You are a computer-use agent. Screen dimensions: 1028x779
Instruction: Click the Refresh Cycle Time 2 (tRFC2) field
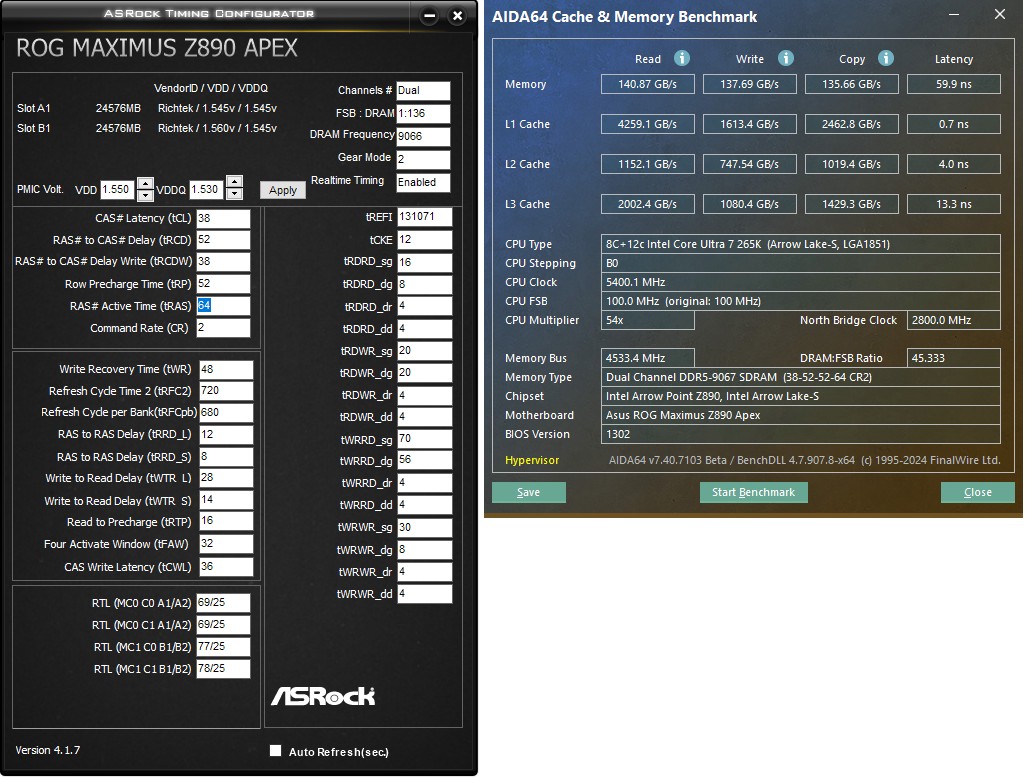pos(226,391)
